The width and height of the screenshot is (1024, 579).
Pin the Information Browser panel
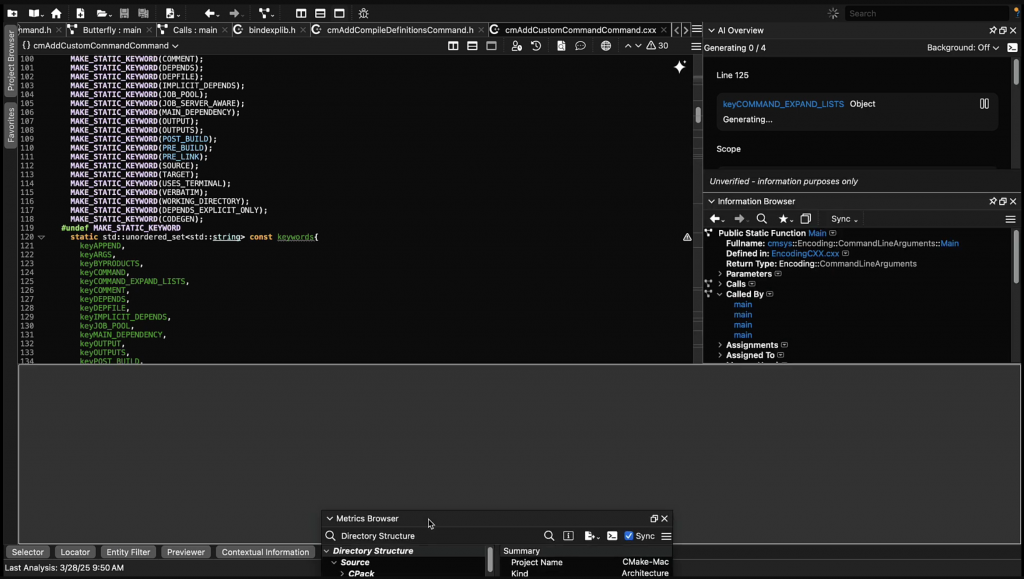993,201
